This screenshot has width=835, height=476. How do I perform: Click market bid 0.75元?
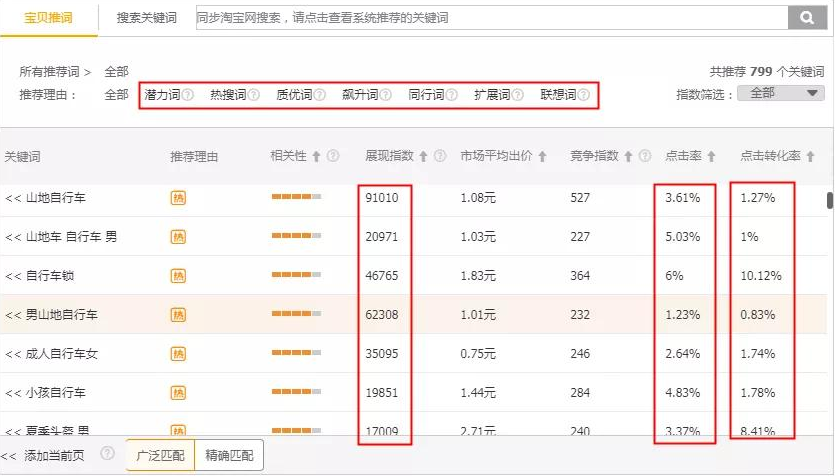478,354
